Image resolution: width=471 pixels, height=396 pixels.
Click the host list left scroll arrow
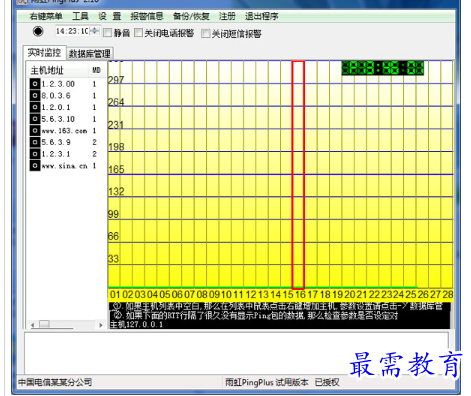coord(32,325)
